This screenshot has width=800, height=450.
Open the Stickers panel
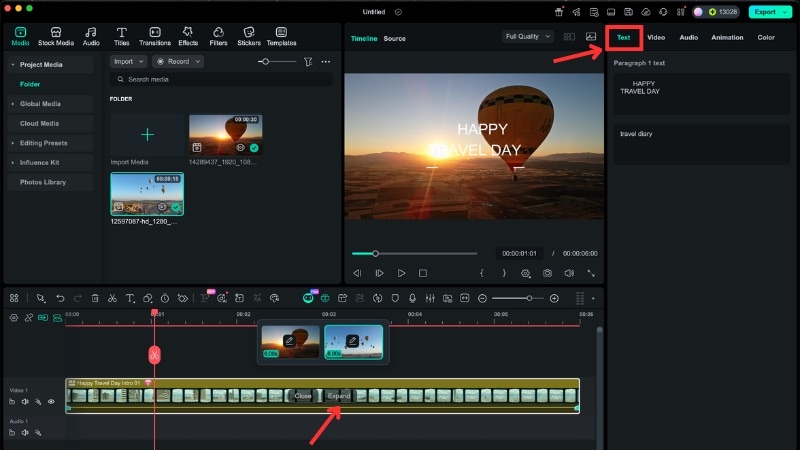[x=248, y=37]
